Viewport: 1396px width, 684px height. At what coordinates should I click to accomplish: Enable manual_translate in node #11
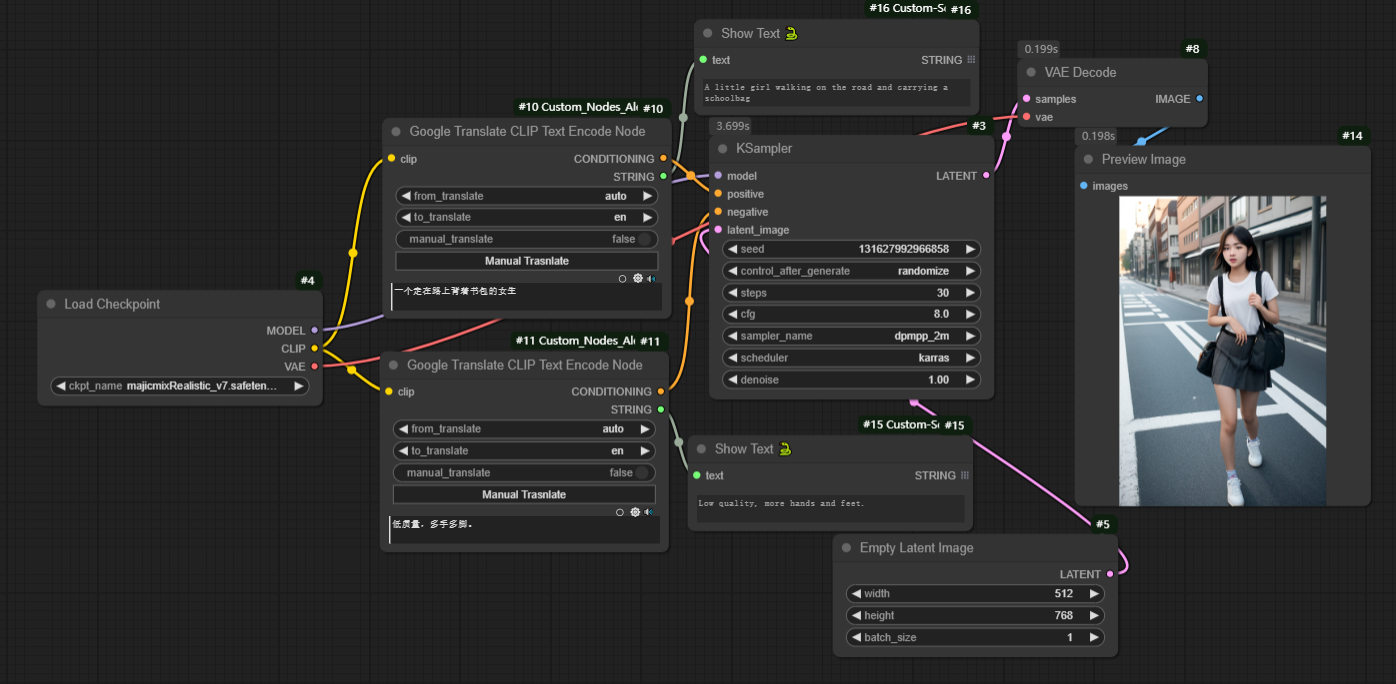point(642,473)
